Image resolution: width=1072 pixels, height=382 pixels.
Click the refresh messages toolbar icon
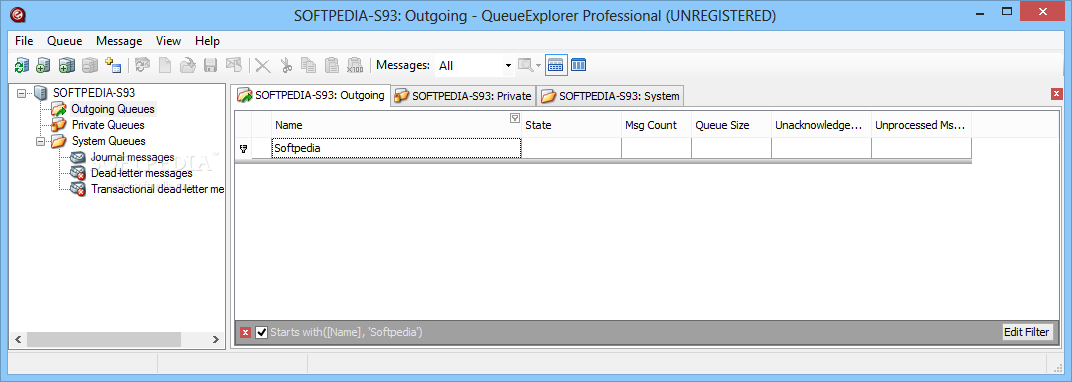click(142, 66)
